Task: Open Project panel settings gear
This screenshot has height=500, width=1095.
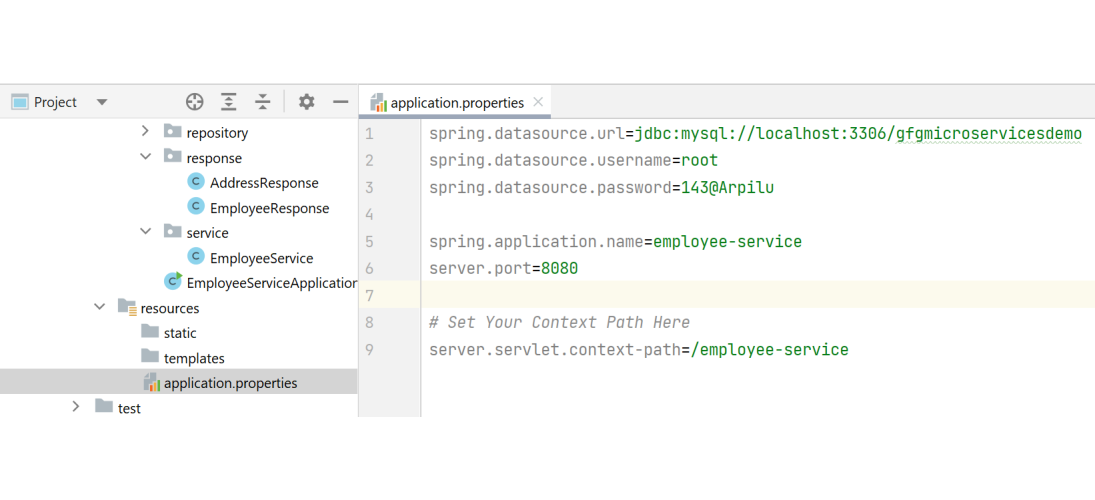Action: pyautogui.click(x=307, y=102)
